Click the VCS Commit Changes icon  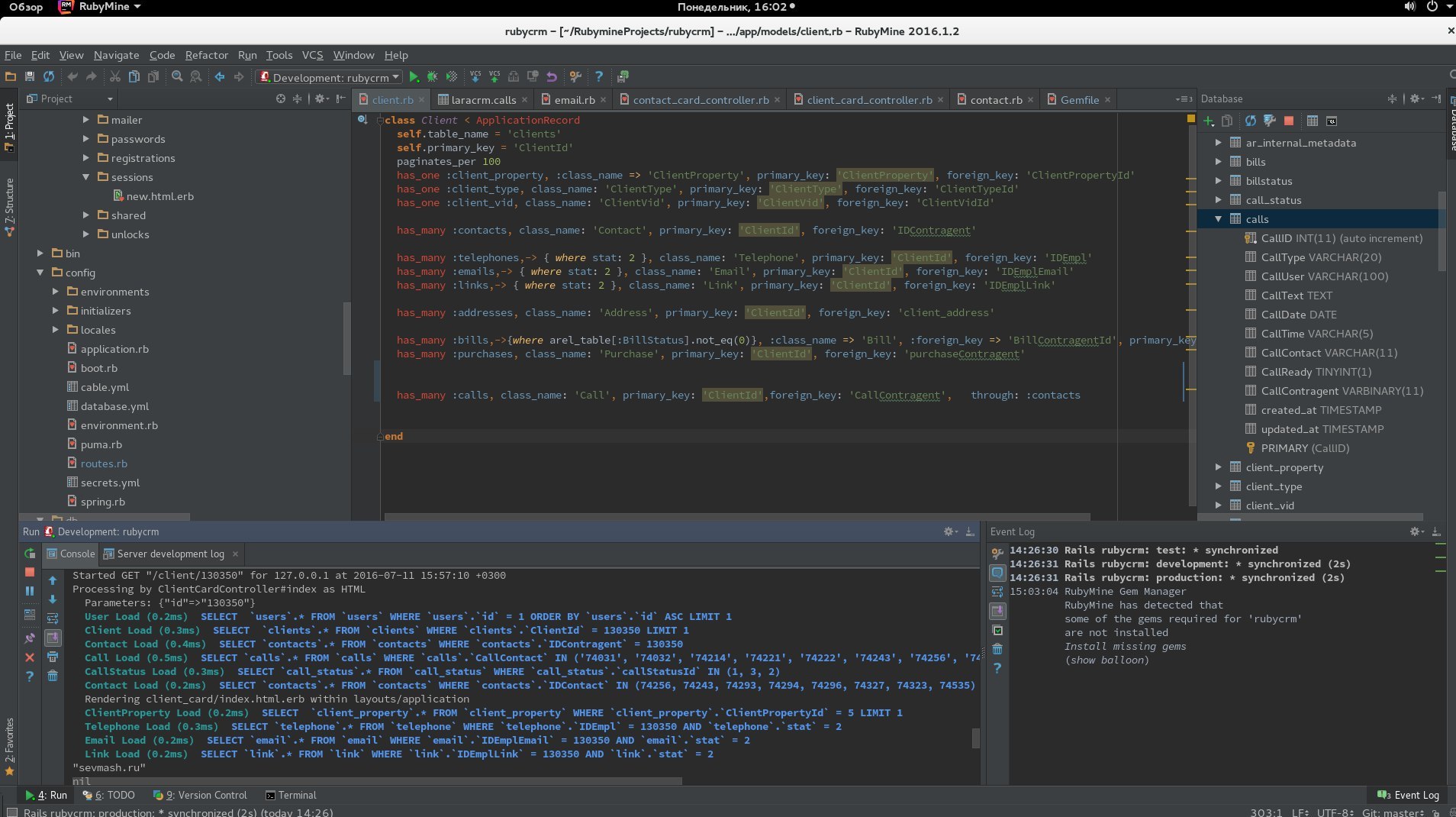(494, 76)
